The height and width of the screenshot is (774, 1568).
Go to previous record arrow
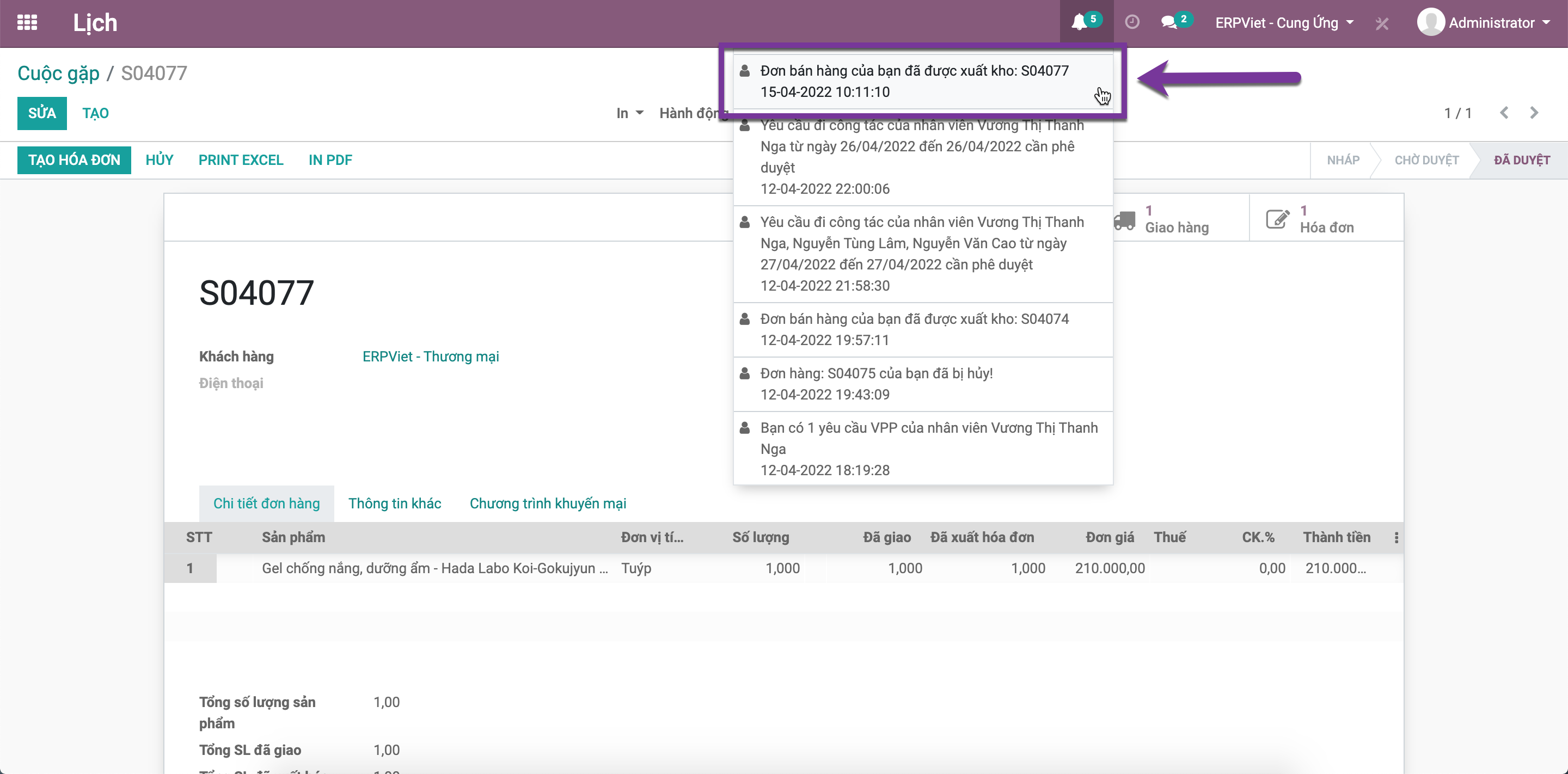coord(1503,113)
